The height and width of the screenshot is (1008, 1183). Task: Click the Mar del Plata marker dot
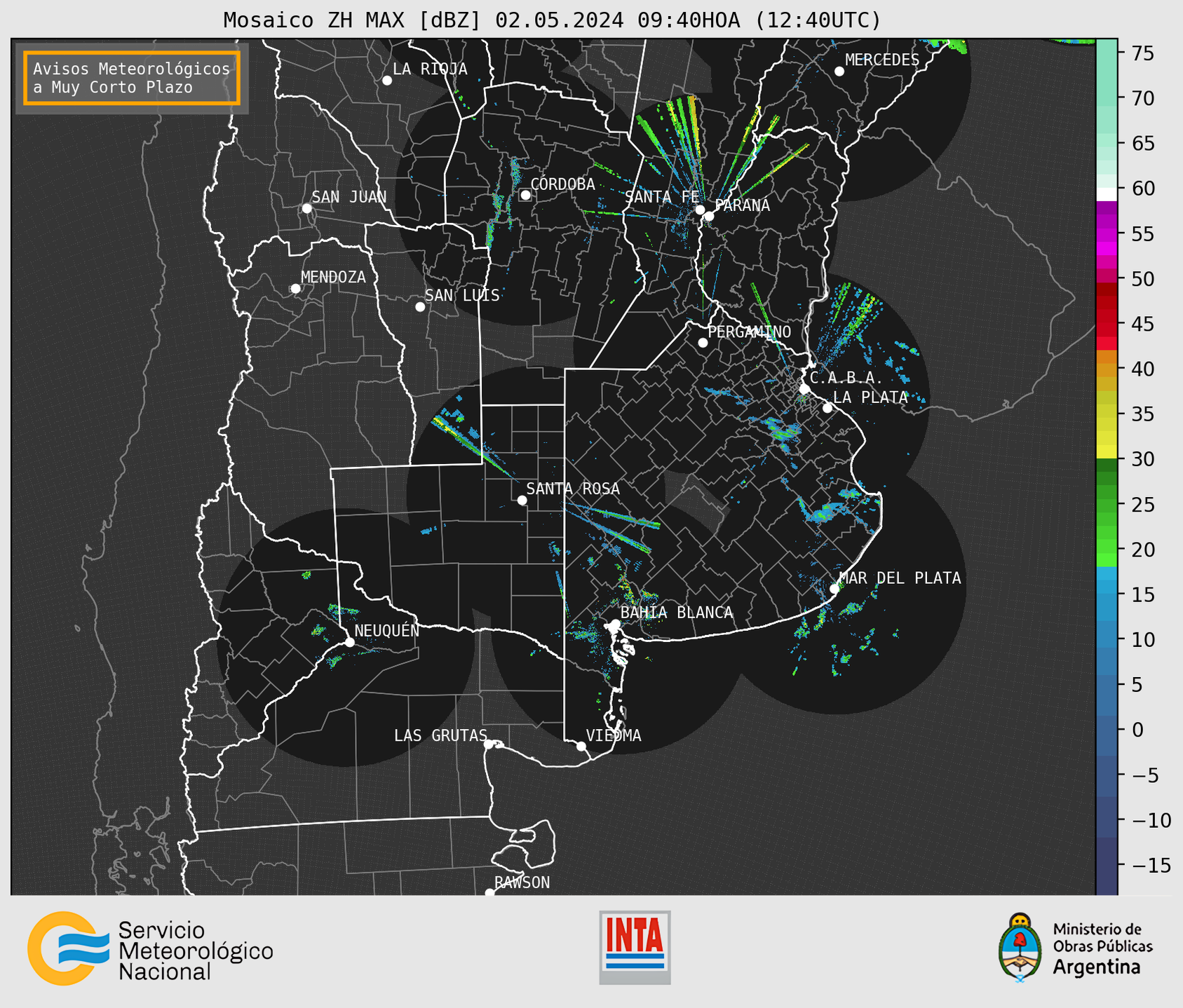point(834,589)
